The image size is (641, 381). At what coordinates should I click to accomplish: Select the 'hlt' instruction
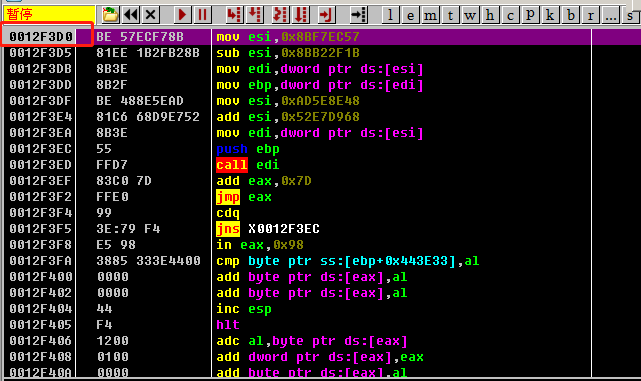(228, 325)
